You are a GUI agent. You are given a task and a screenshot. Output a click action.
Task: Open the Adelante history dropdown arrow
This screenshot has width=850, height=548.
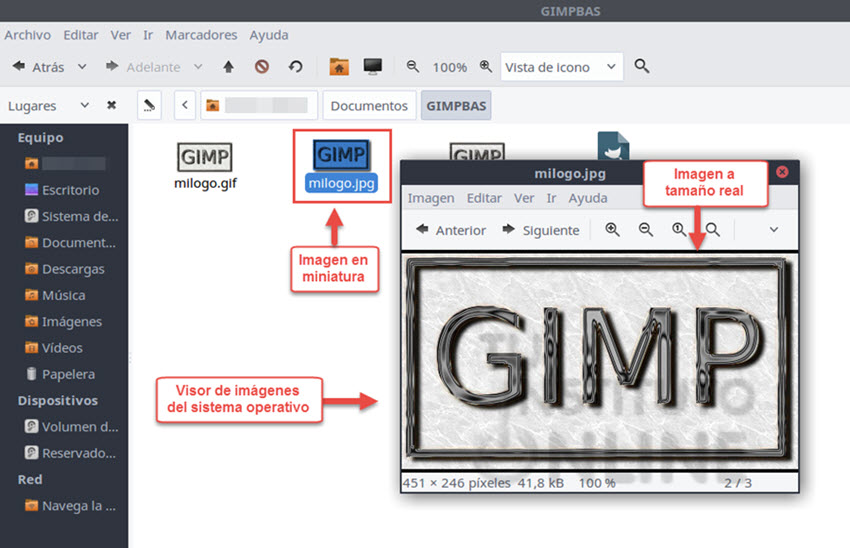(198, 67)
